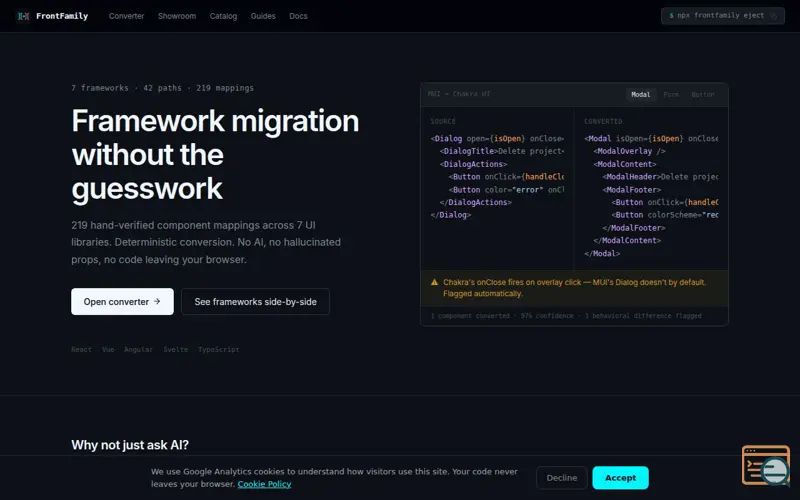Image resolution: width=800 pixels, height=500 pixels.
Task: Click the FrontFamily logo icon
Action: click(23, 16)
